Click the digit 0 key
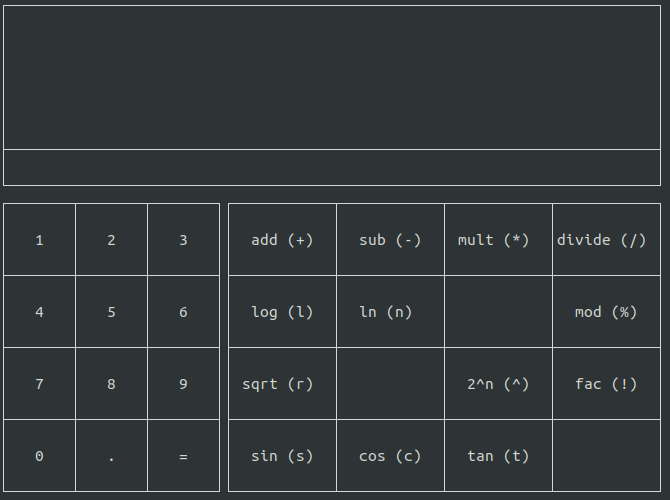Screen dimensions: 670x500 [x=39, y=456]
